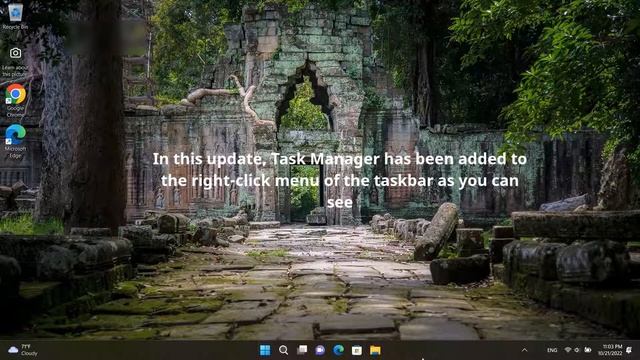Image resolution: width=640 pixels, height=360 pixels.
Task: Click the ENG language indicator
Action: click(x=552, y=350)
